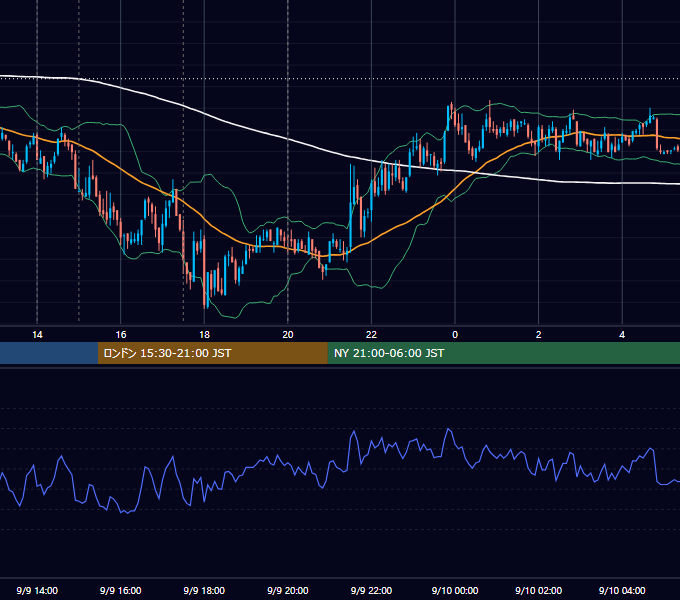Screen dimensions: 680x600
Task: Click the blue session bar before ロンドン
Action: (x=49, y=353)
